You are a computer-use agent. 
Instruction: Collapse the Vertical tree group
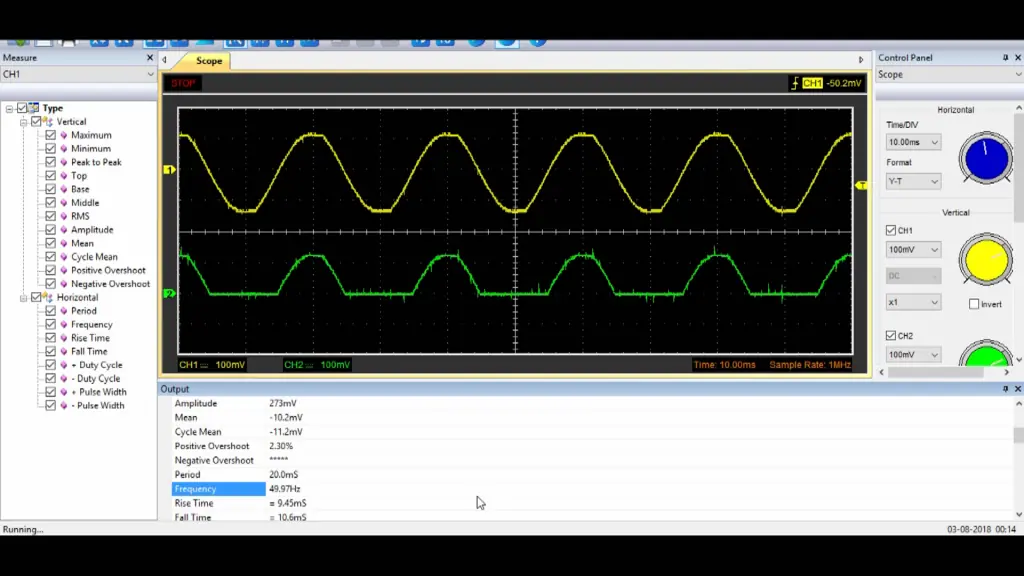(x=24, y=122)
